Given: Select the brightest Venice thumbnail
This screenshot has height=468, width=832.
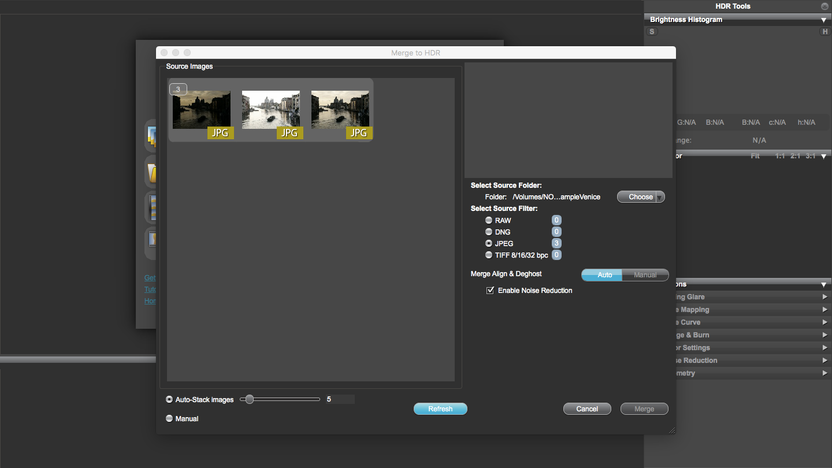Looking at the screenshot, I should (x=271, y=109).
